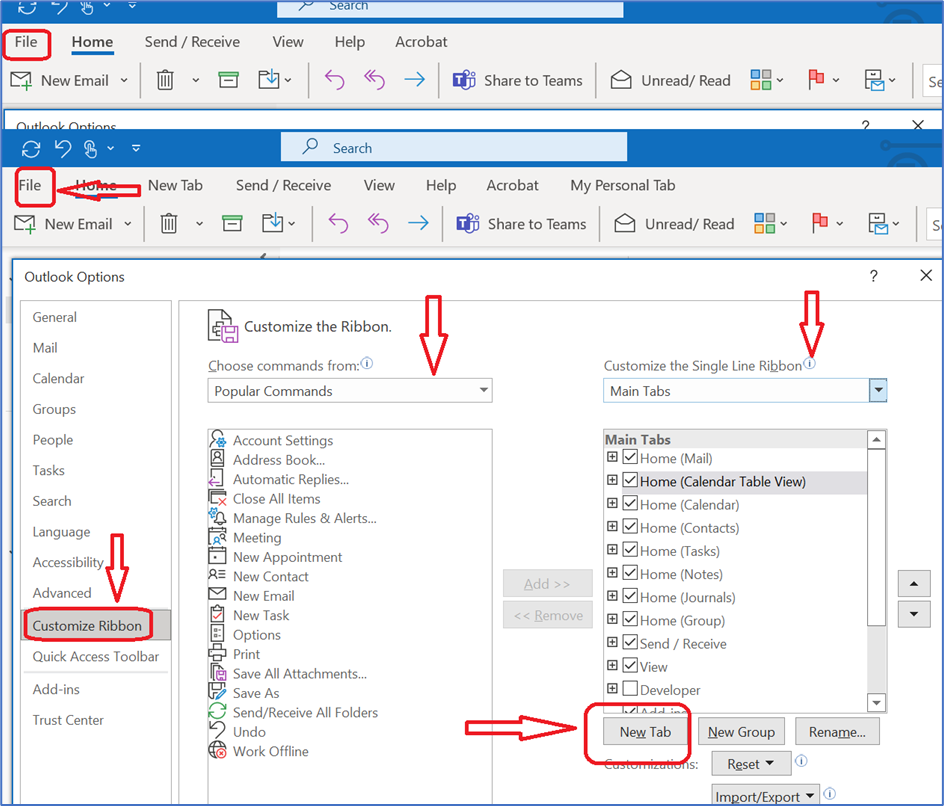Click Send/Receive sync icon beside the Search box showing its magnifier

[31, 148]
